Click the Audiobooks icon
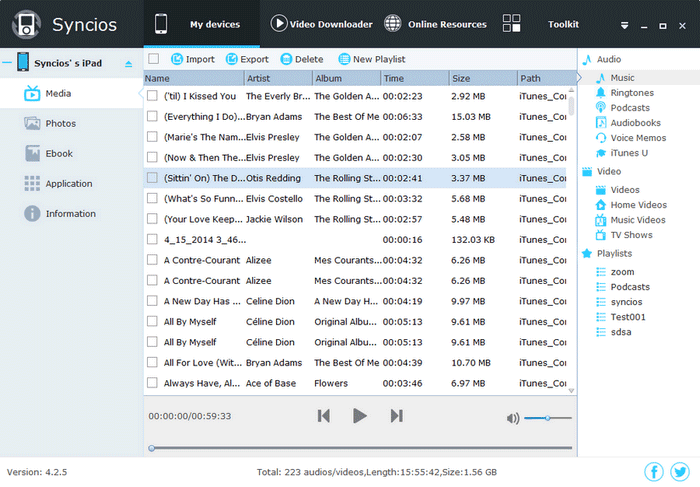700x487 pixels. 601,123
